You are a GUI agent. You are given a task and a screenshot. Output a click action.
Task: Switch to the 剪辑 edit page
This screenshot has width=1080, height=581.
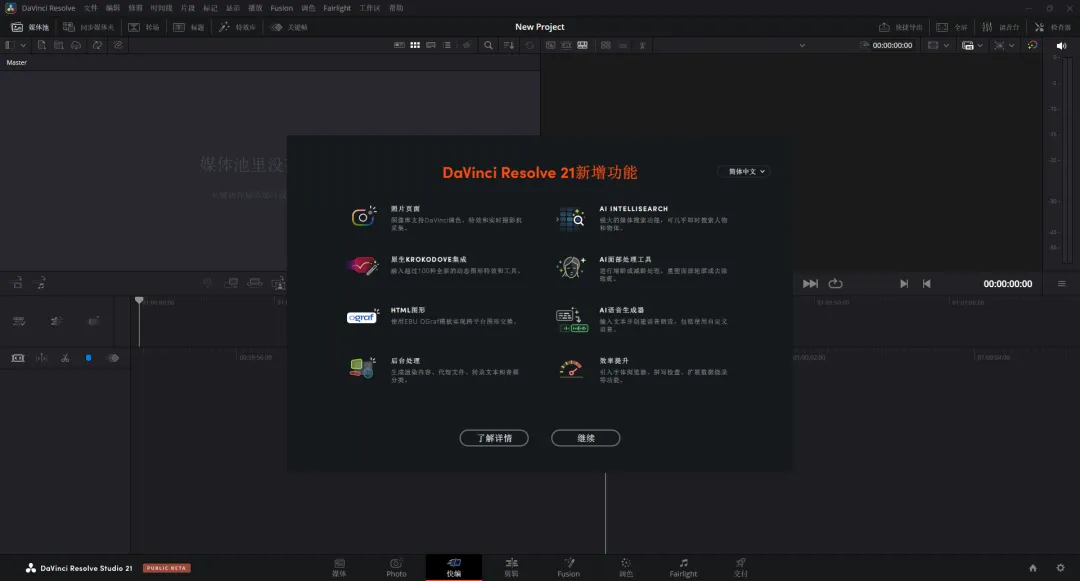(x=511, y=568)
